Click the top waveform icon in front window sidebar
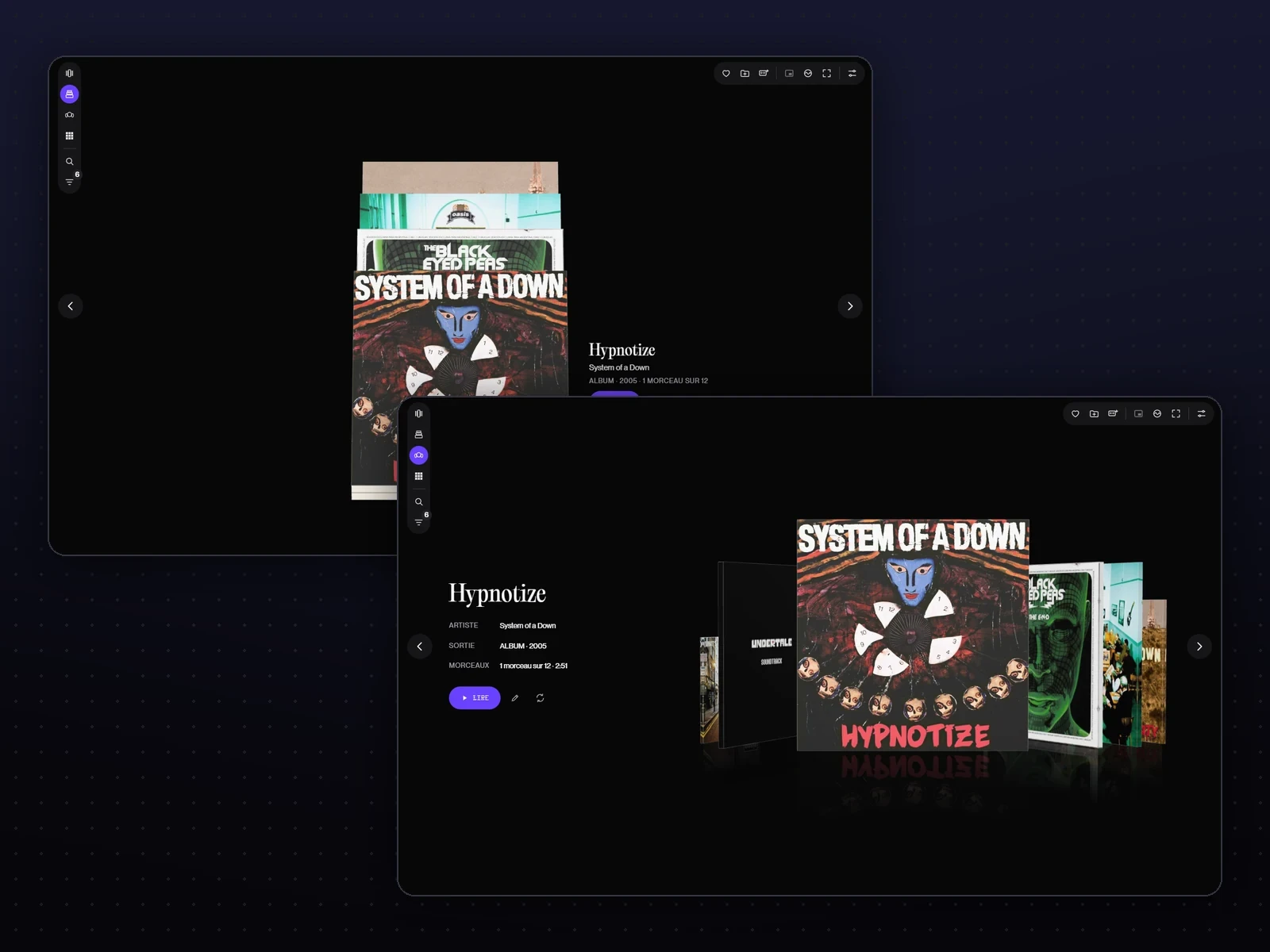The width and height of the screenshot is (1270, 952). click(418, 413)
